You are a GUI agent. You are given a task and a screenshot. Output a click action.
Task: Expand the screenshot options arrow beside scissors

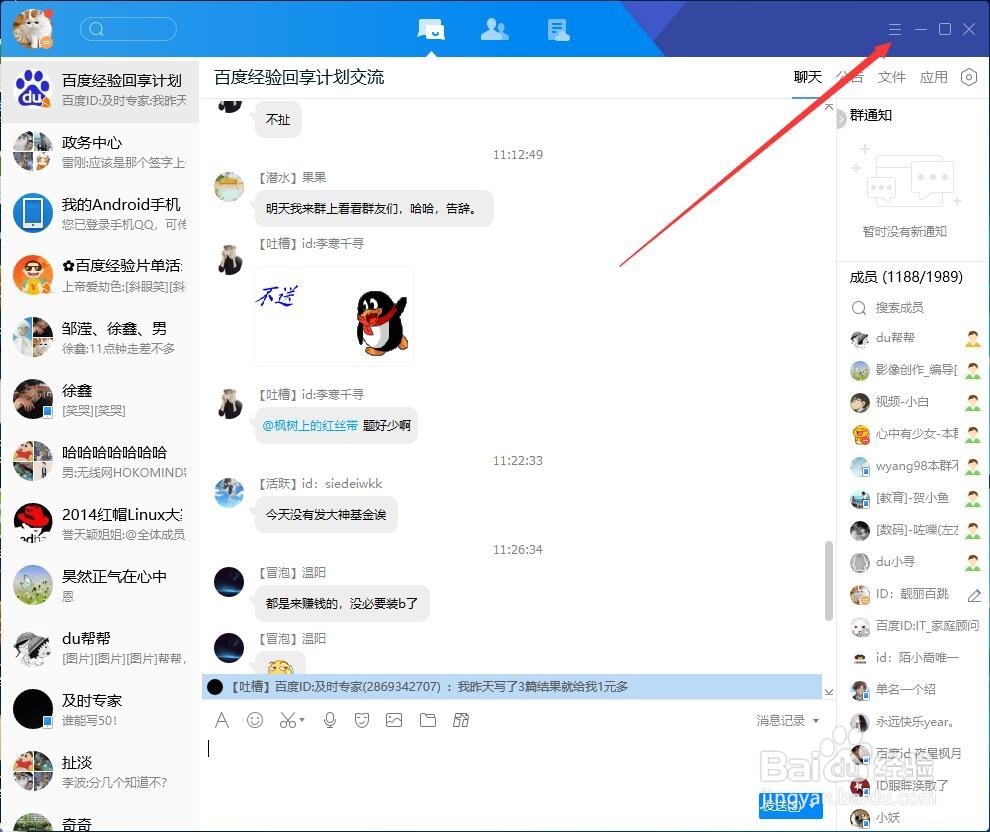coord(302,720)
